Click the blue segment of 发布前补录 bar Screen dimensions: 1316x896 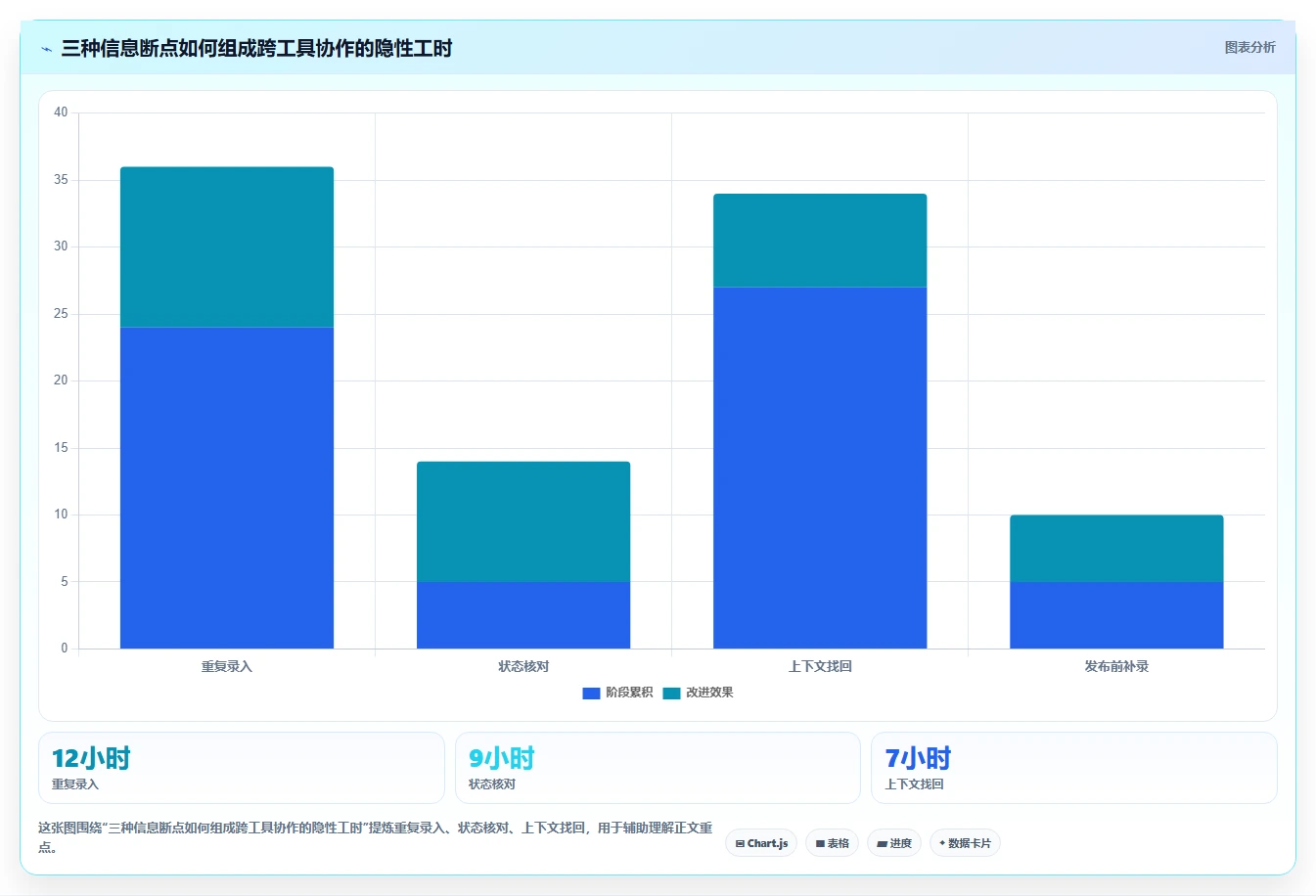coord(1116,615)
